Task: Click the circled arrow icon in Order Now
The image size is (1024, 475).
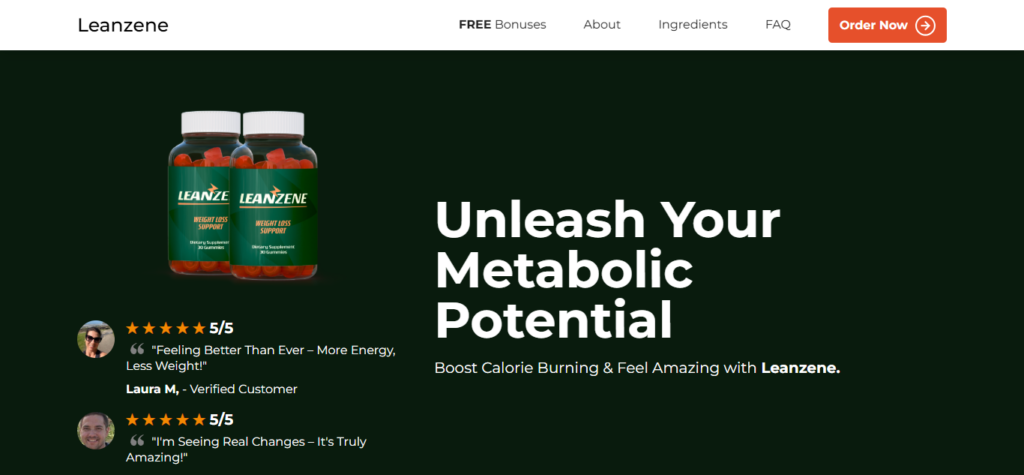Action: [925, 25]
